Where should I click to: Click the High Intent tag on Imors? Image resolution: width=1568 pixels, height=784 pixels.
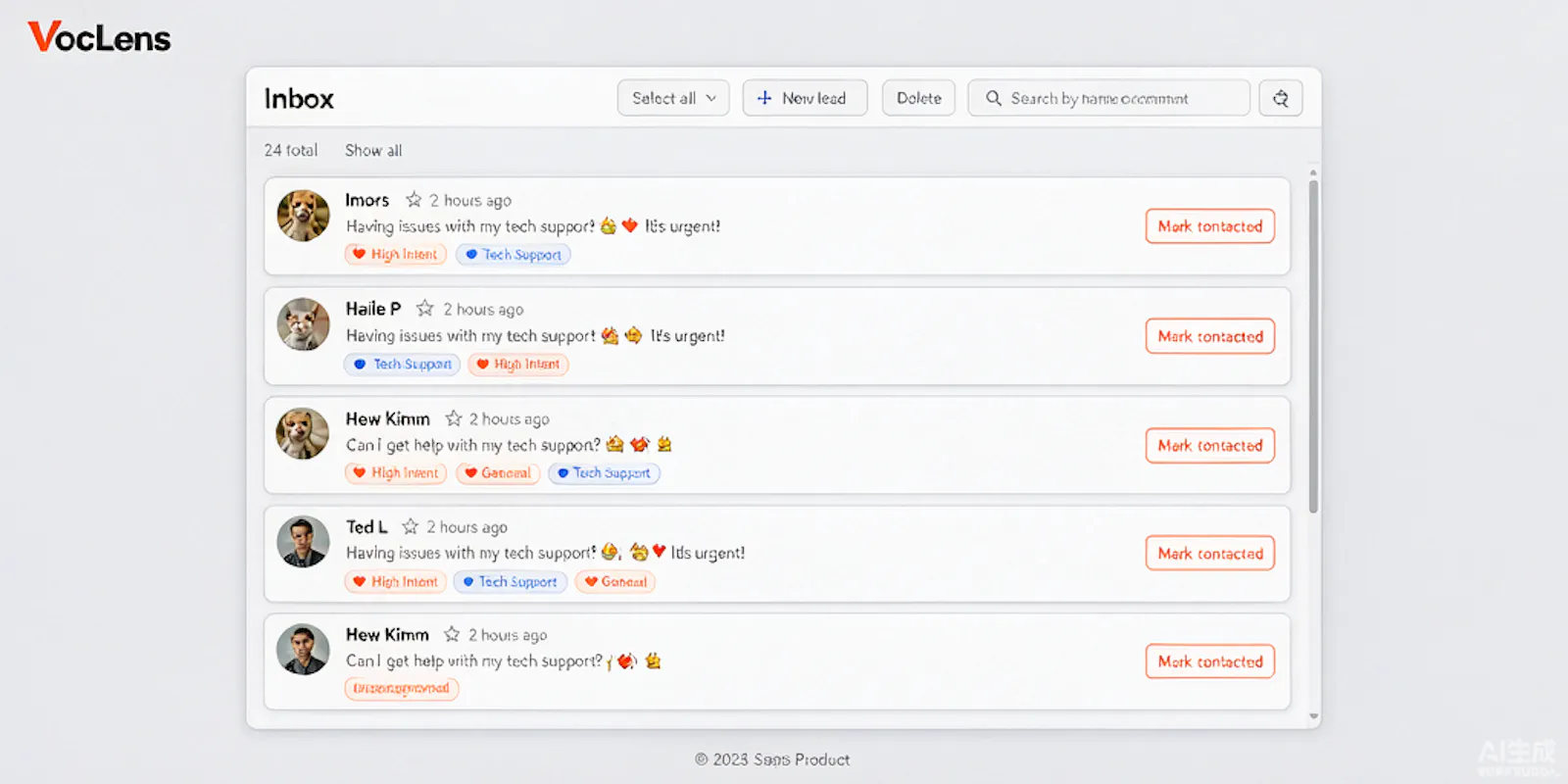396,254
